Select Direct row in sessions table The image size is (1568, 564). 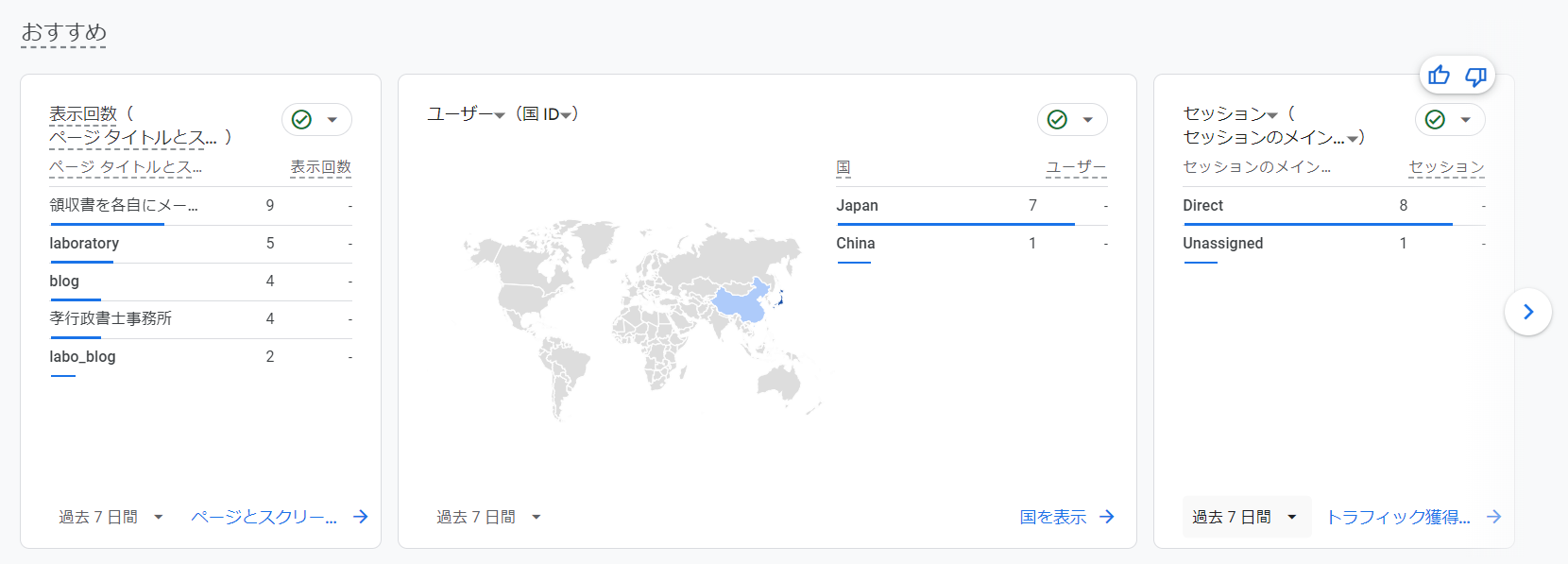pyautogui.click(x=1334, y=206)
